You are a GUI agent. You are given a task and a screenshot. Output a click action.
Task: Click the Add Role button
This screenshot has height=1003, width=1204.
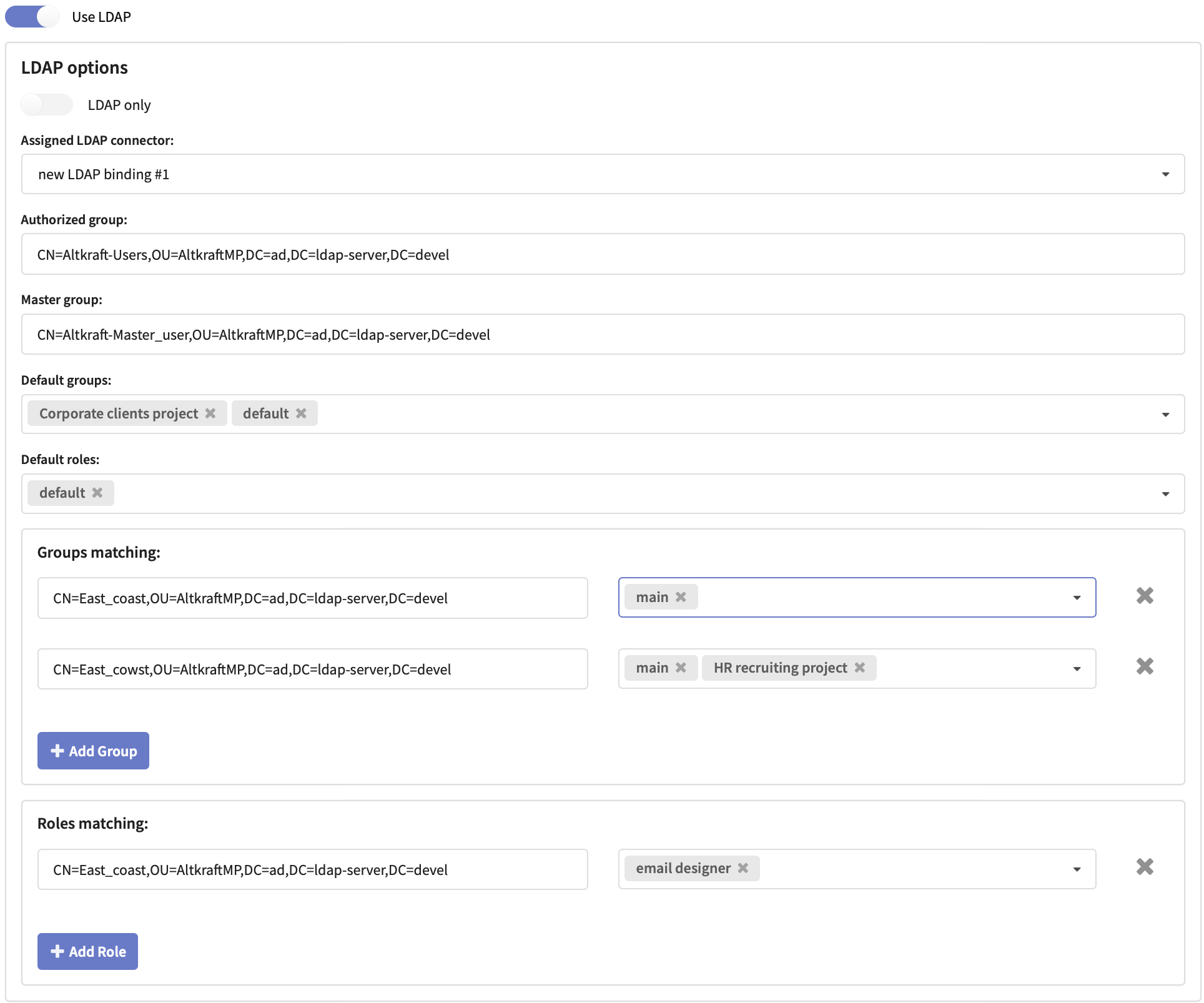87,951
